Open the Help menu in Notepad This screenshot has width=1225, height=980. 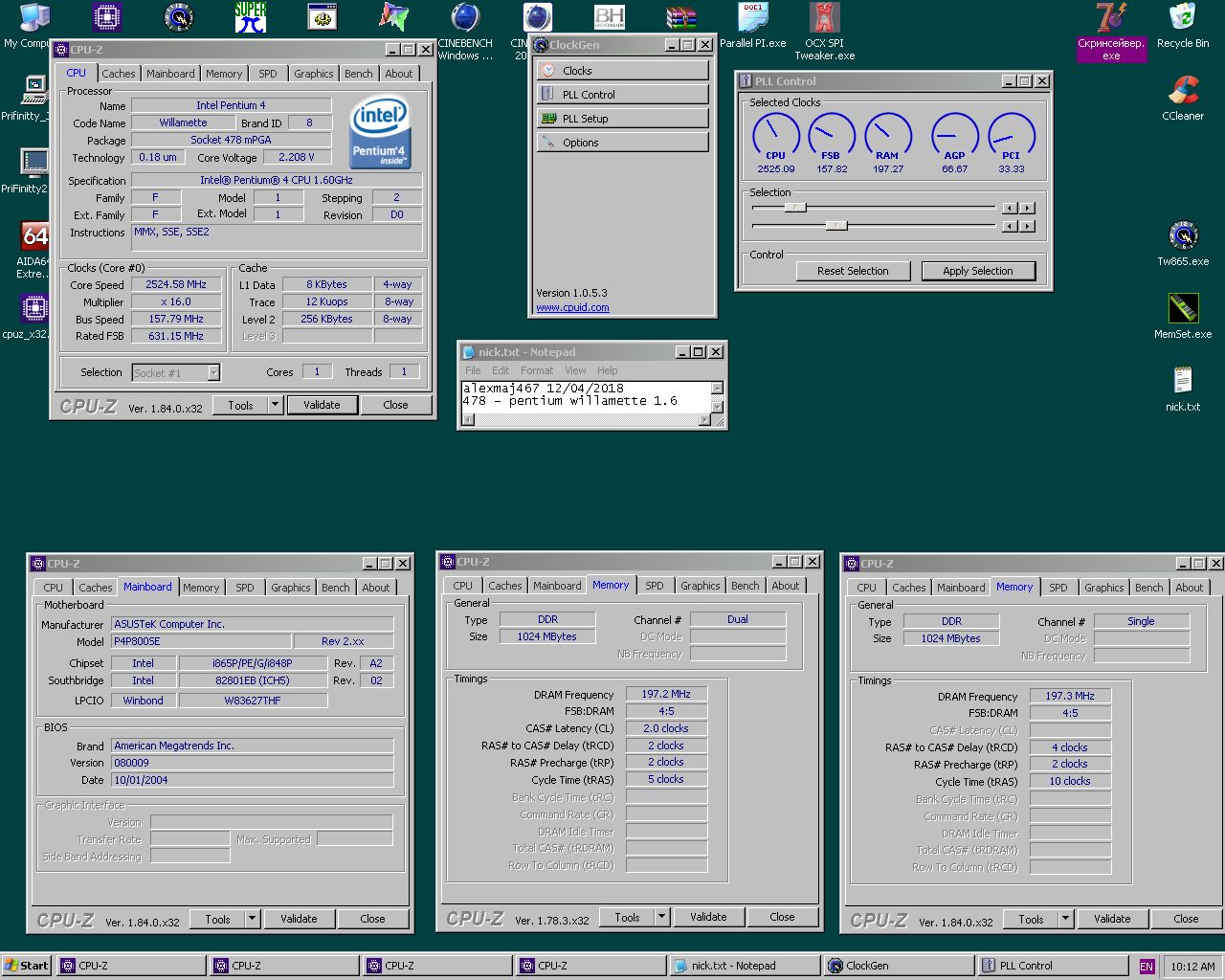[608, 370]
